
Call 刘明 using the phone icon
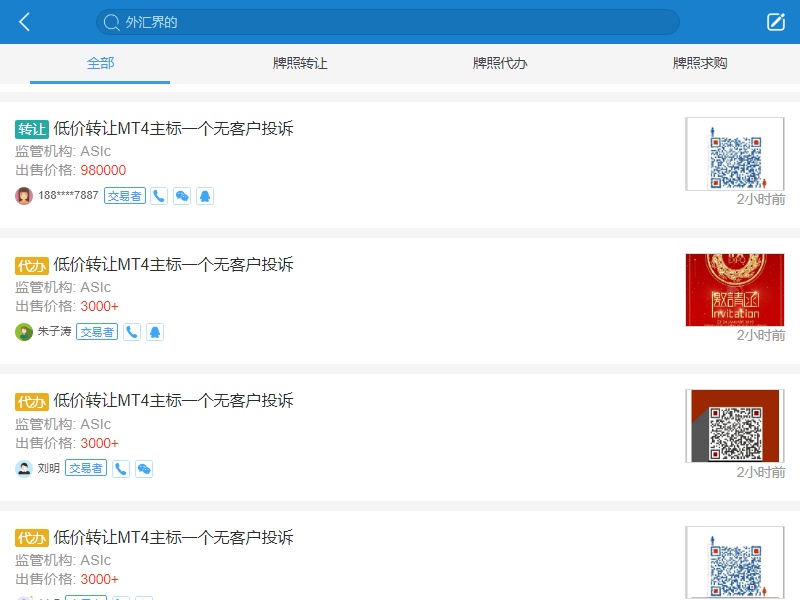coord(121,468)
